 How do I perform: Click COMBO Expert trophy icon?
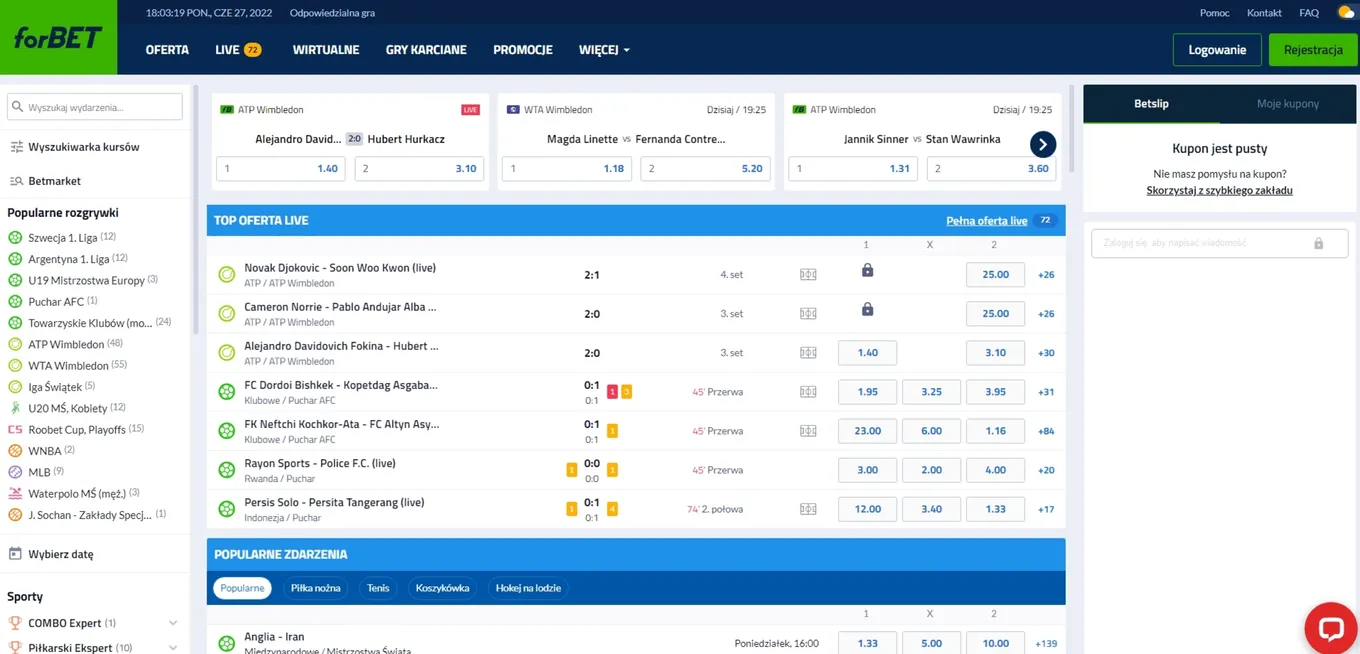[x=15, y=623]
